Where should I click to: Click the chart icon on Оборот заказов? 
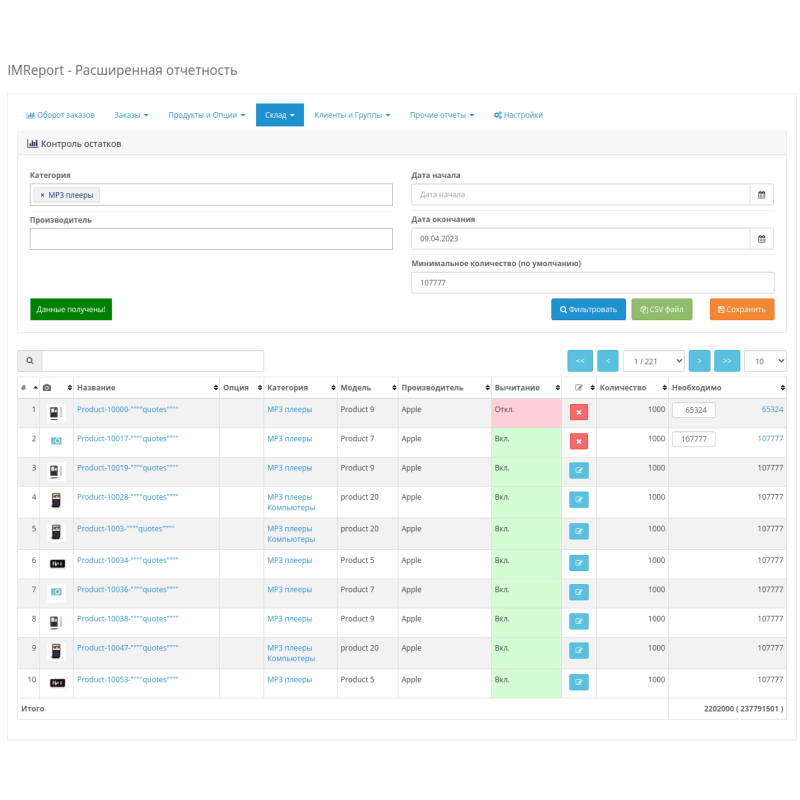pyautogui.click(x=29, y=115)
